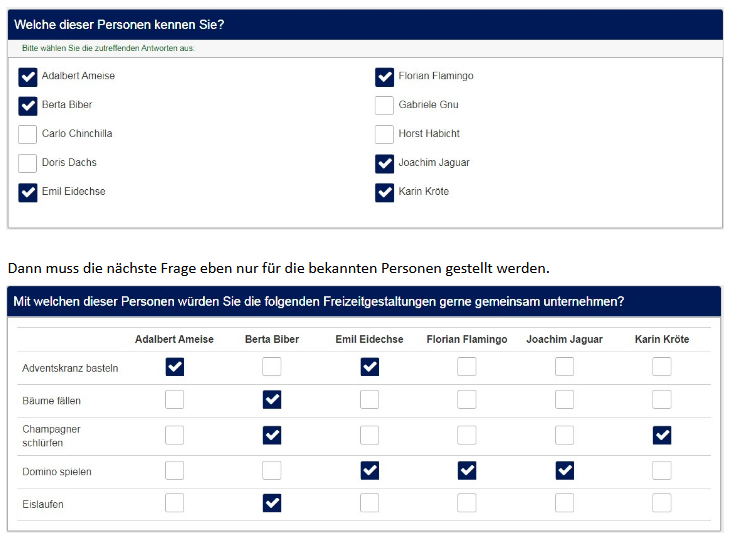Check the Gabriele Gnu checkbox
The height and width of the screenshot is (542, 732).
[384, 105]
